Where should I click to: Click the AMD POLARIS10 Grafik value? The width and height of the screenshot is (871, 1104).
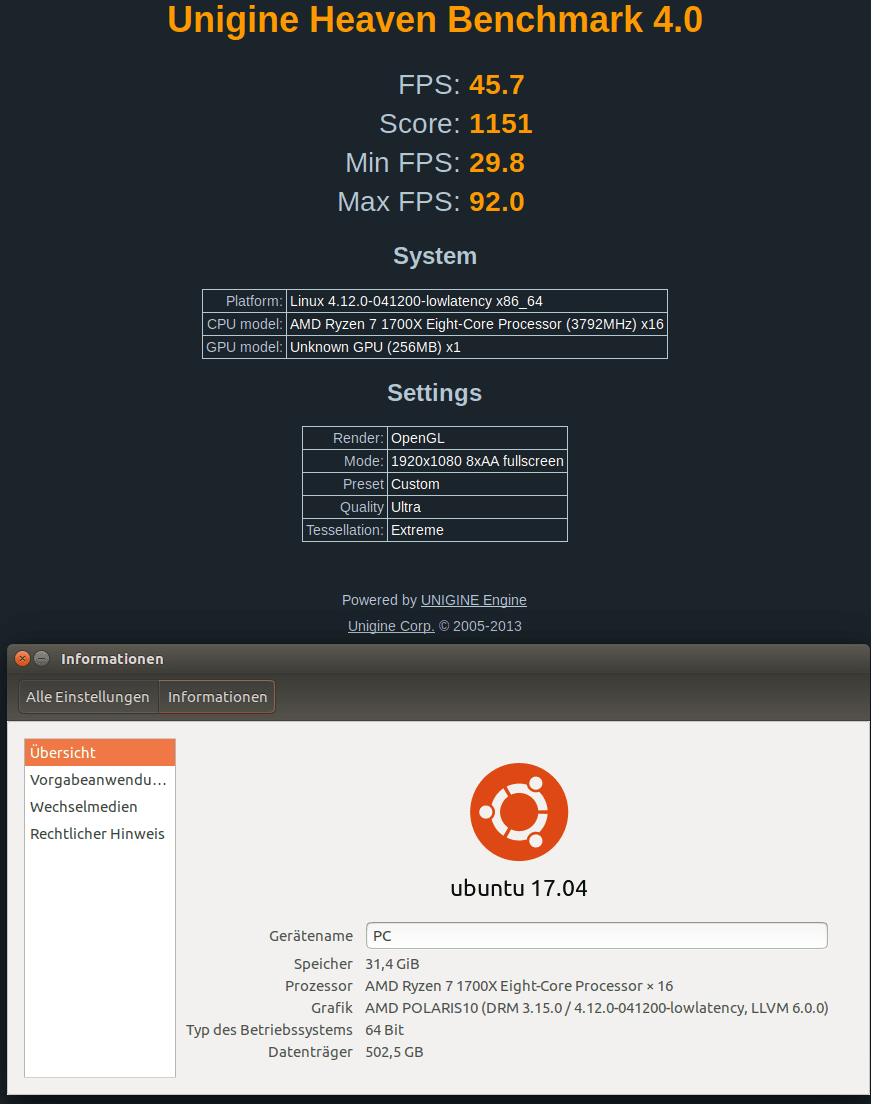(x=596, y=1008)
